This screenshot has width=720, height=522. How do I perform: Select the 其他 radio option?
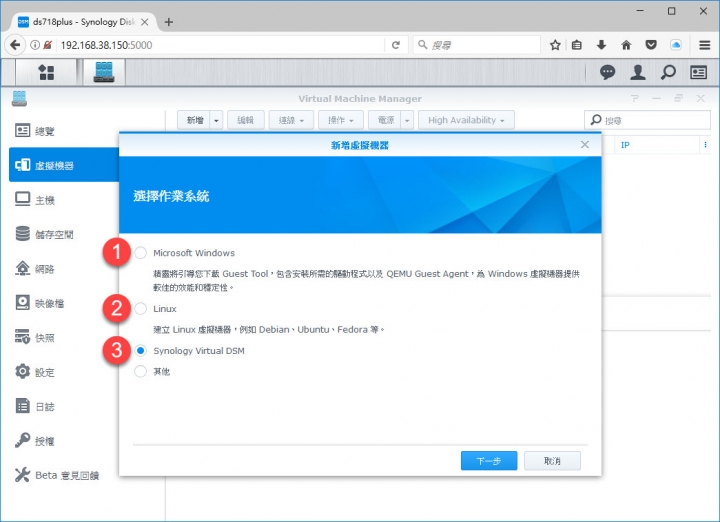(141, 371)
